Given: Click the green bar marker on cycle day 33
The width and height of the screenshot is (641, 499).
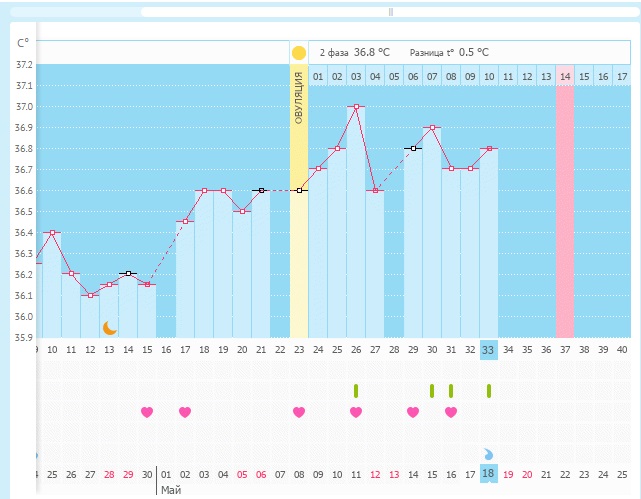Looking at the screenshot, I should pos(489,390).
